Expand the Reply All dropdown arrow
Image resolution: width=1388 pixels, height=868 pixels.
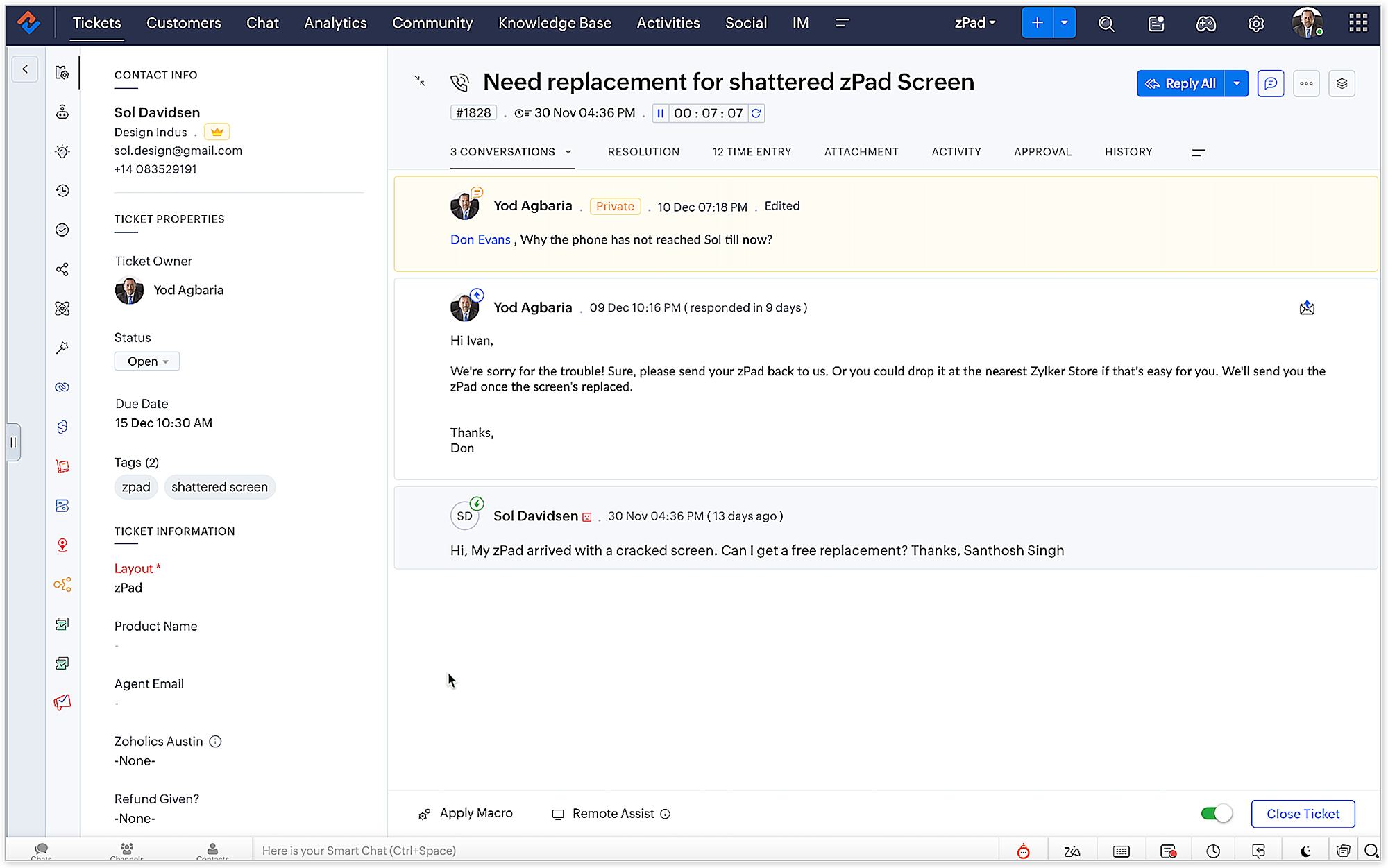tap(1237, 83)
